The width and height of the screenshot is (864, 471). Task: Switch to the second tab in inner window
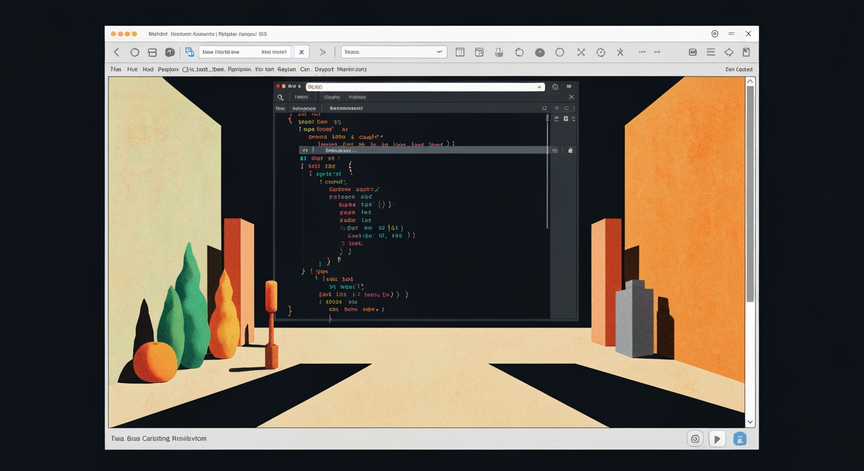(x=332, y=97)
